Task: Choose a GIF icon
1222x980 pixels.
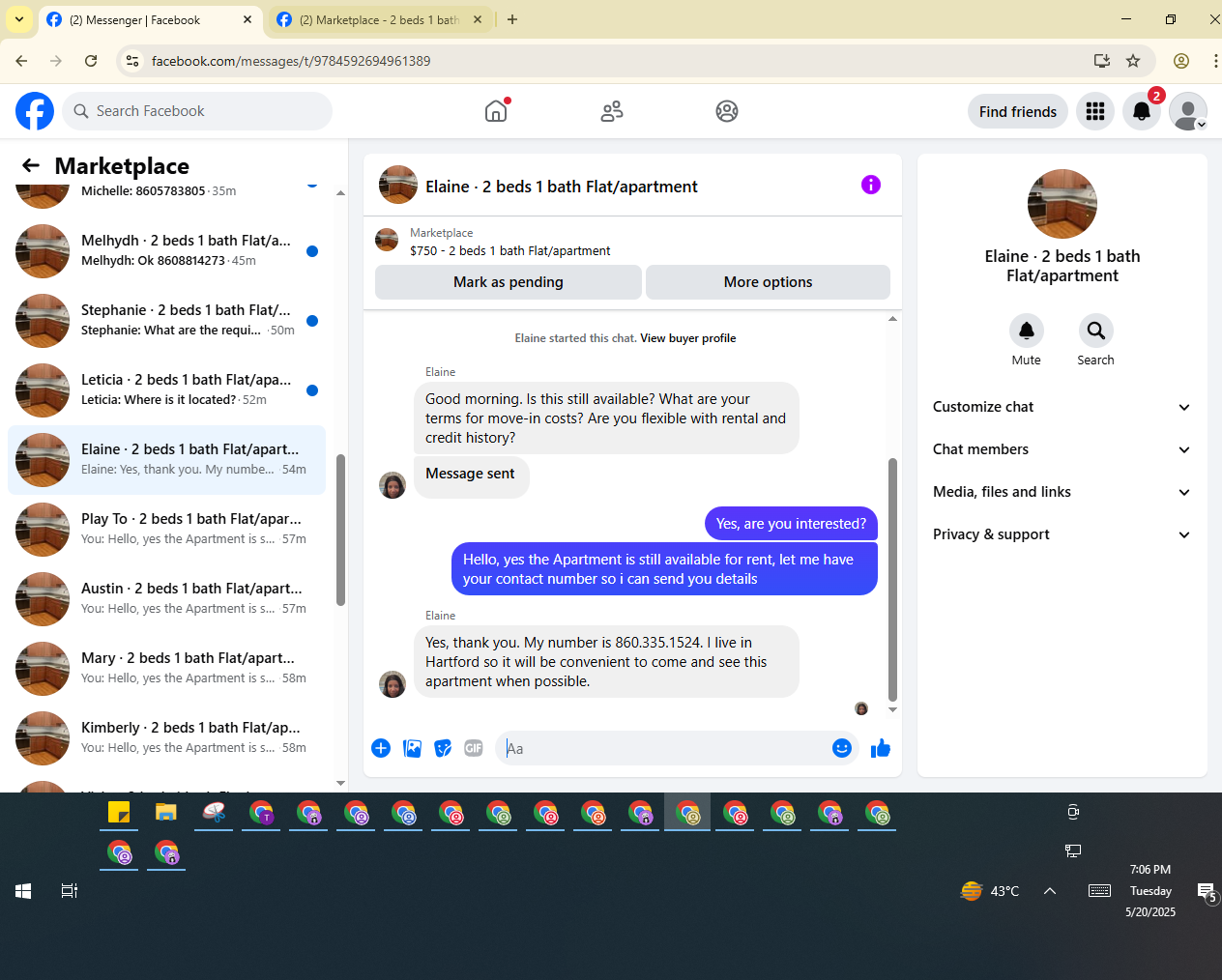Action: (x=474, y=748)
